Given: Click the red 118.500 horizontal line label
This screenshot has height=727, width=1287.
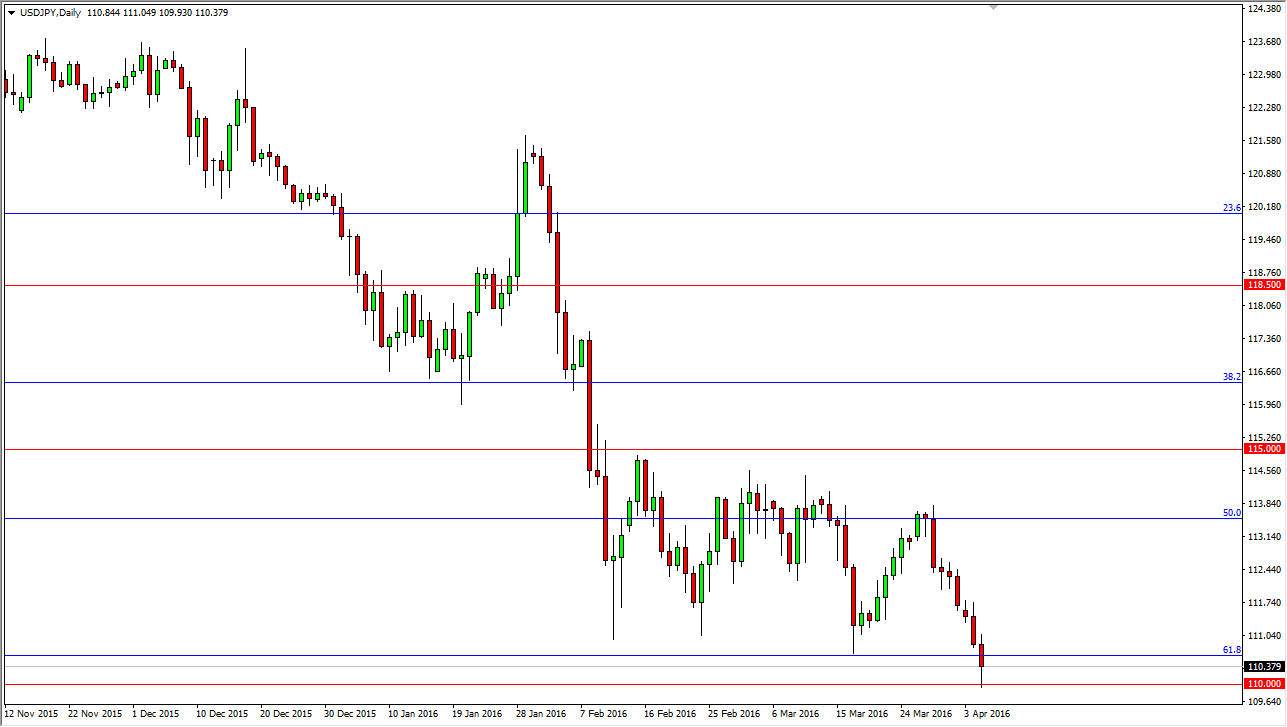Looking at the screenshot, I should tap(1263, 284).
